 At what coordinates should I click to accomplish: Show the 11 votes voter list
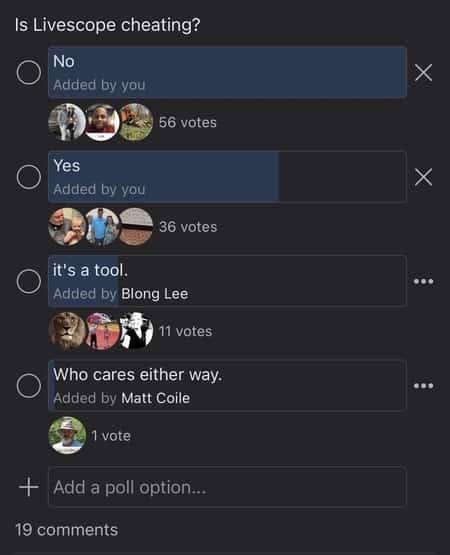click(186, 331)
